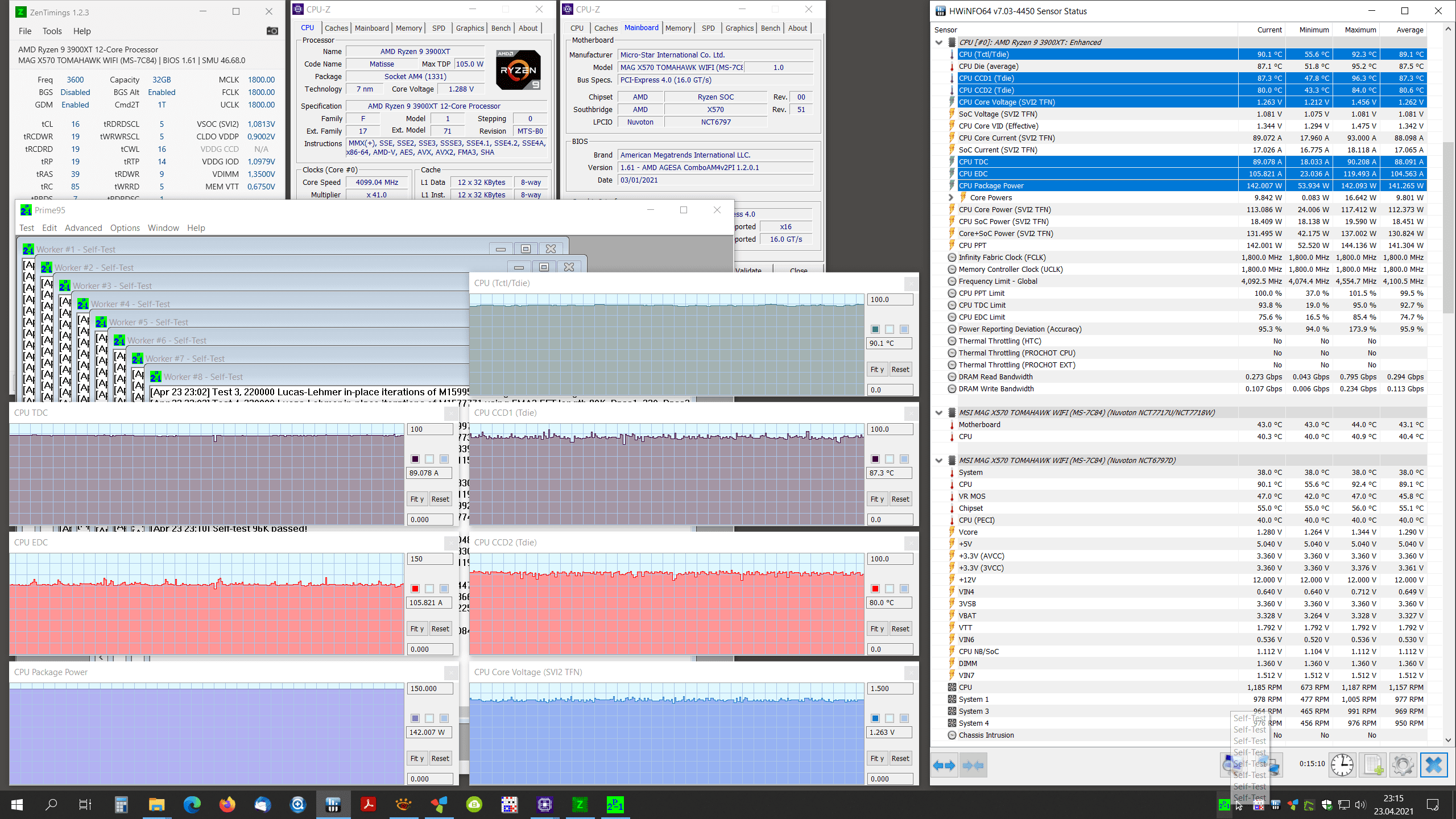This screenshot has height=819, width=1456.
Task: Switch to ZenTimings via green Z taskbar icon
Action: [x=580, y=805]
